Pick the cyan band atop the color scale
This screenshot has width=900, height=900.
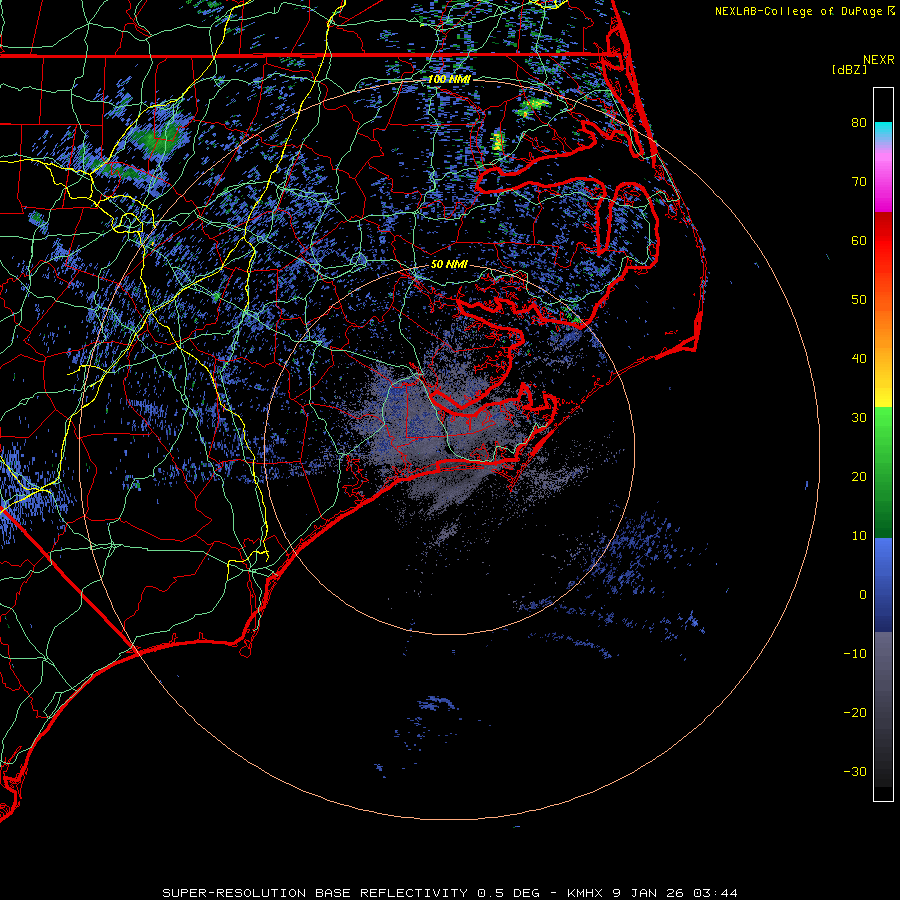click(x=883, y=132)
